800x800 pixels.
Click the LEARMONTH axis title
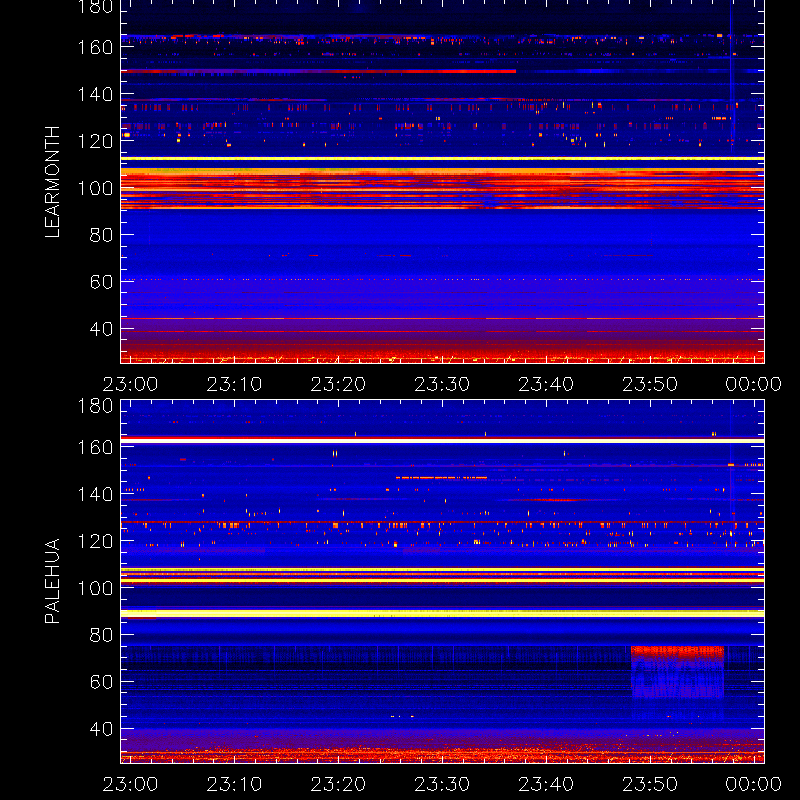click(x=53, y=182)
